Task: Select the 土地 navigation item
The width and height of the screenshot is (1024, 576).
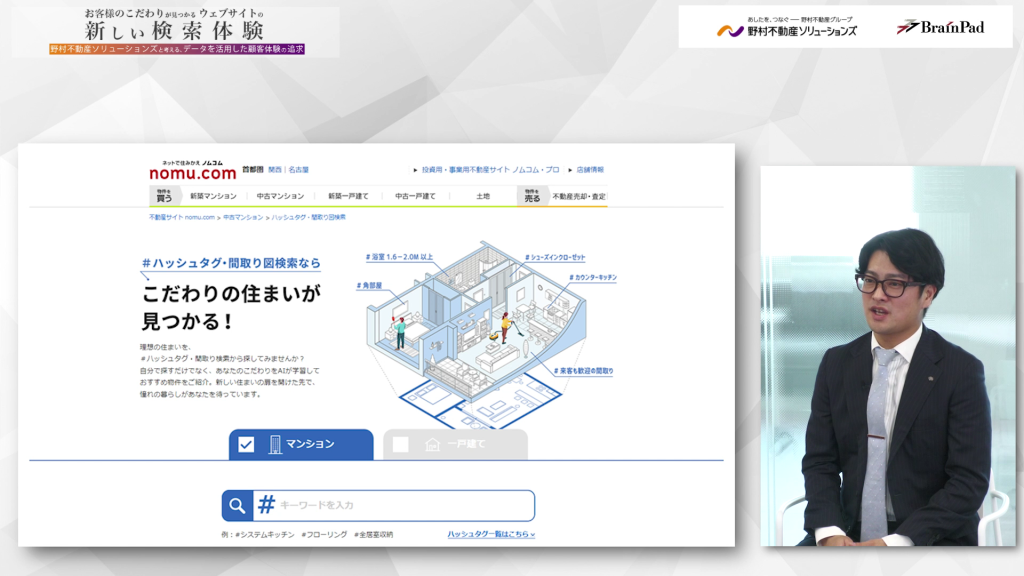Action: 483,197
